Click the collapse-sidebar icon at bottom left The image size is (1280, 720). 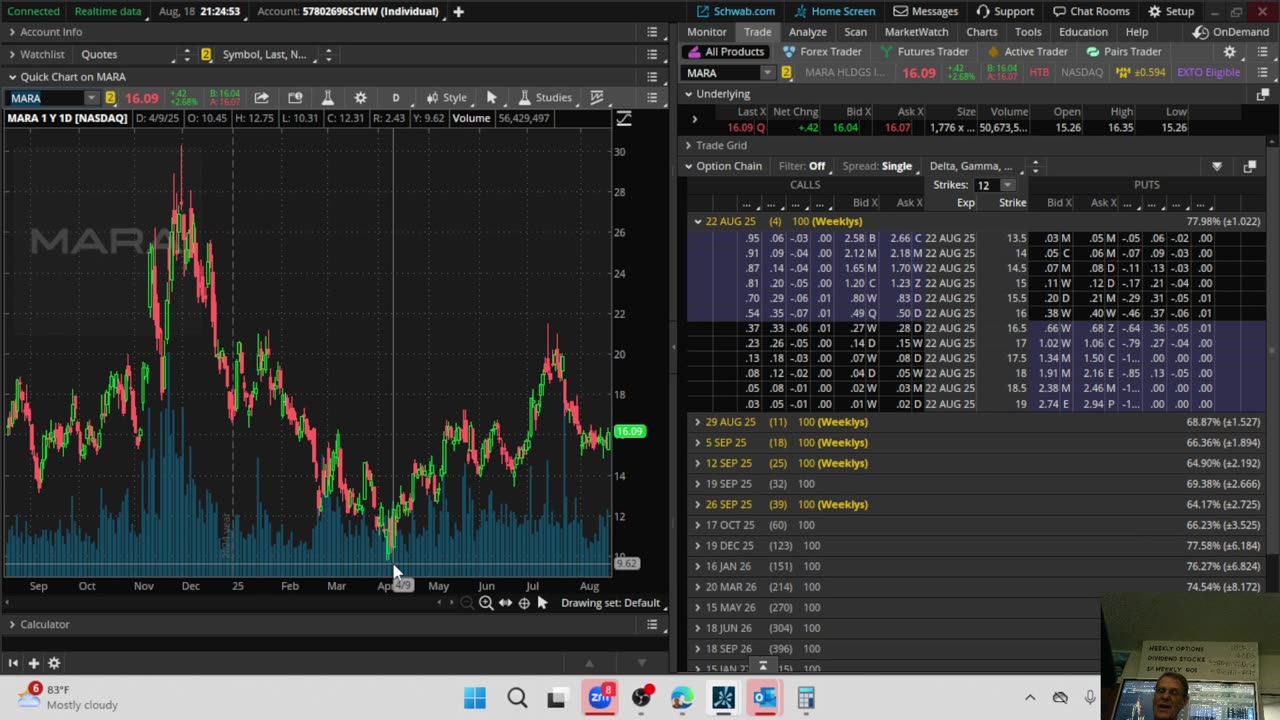pos(13,663)
